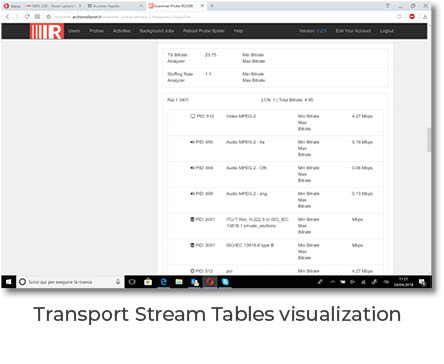Open the Probes menu in navbar
The width and height of the screenshot is (444, 364).
(96, 31)
